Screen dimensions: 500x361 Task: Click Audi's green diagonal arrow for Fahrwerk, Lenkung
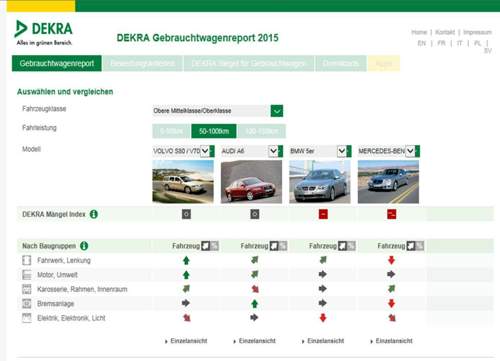(255, 260)
